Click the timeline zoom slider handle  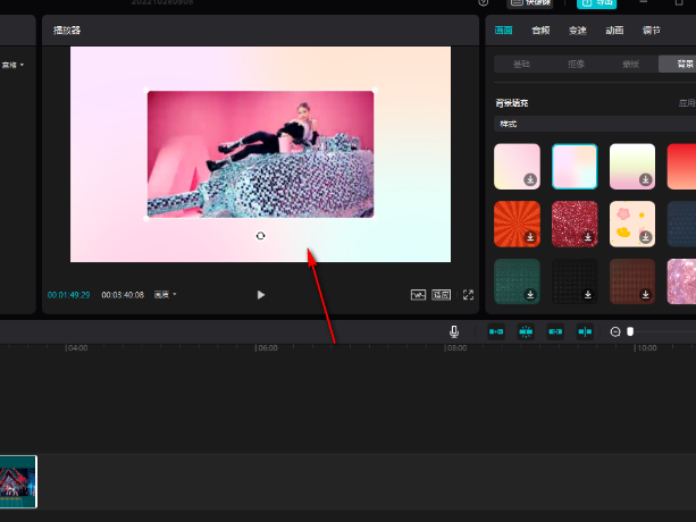point(630,332)
